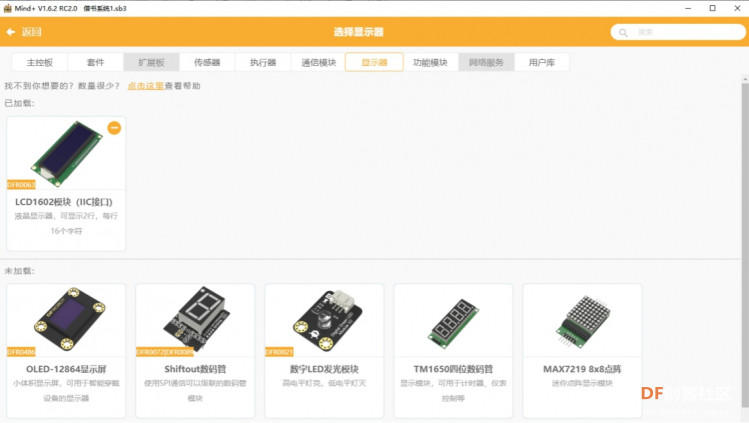Select the 显示器 tab

click(x=374, y=62)
